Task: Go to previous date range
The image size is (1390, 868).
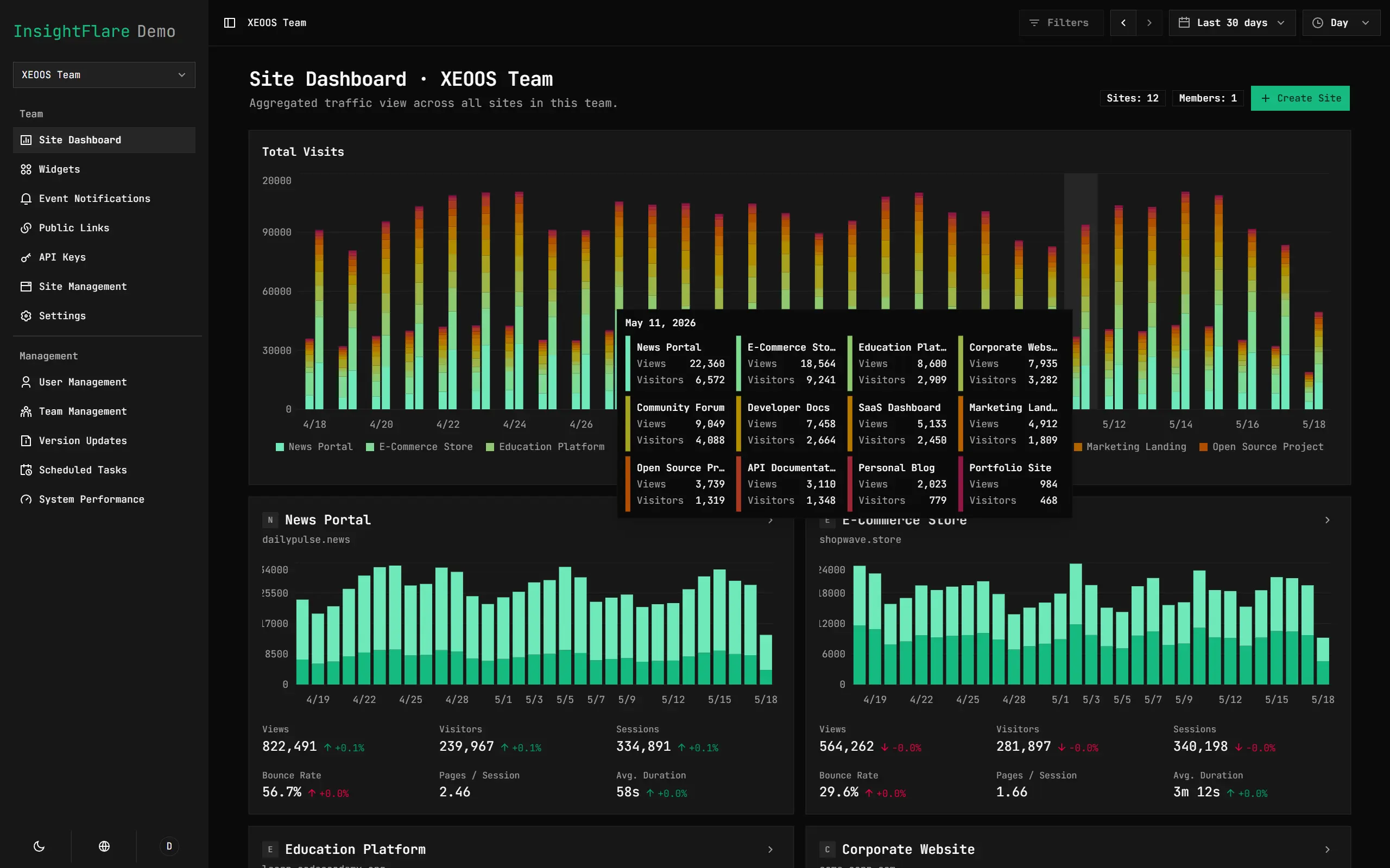Action: tap(1123, 22)
